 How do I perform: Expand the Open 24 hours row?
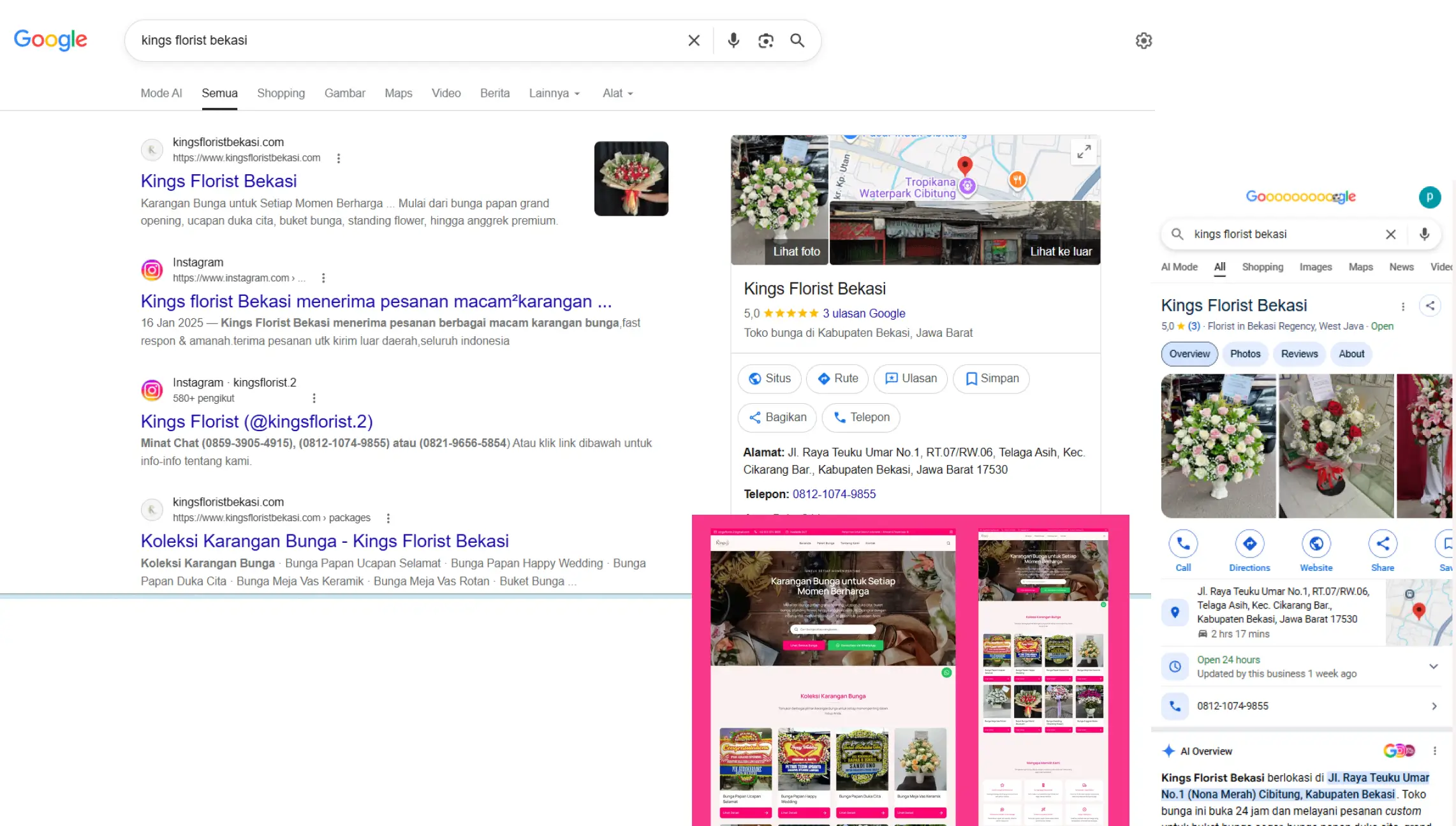coord(1301,667)
